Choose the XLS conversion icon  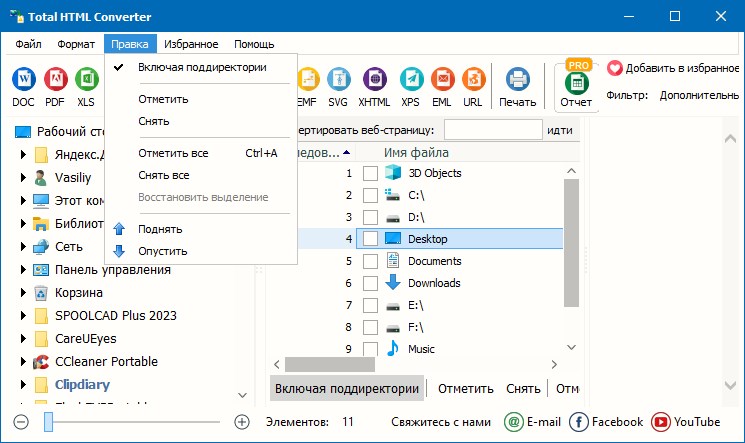click(x=87, y=79)
